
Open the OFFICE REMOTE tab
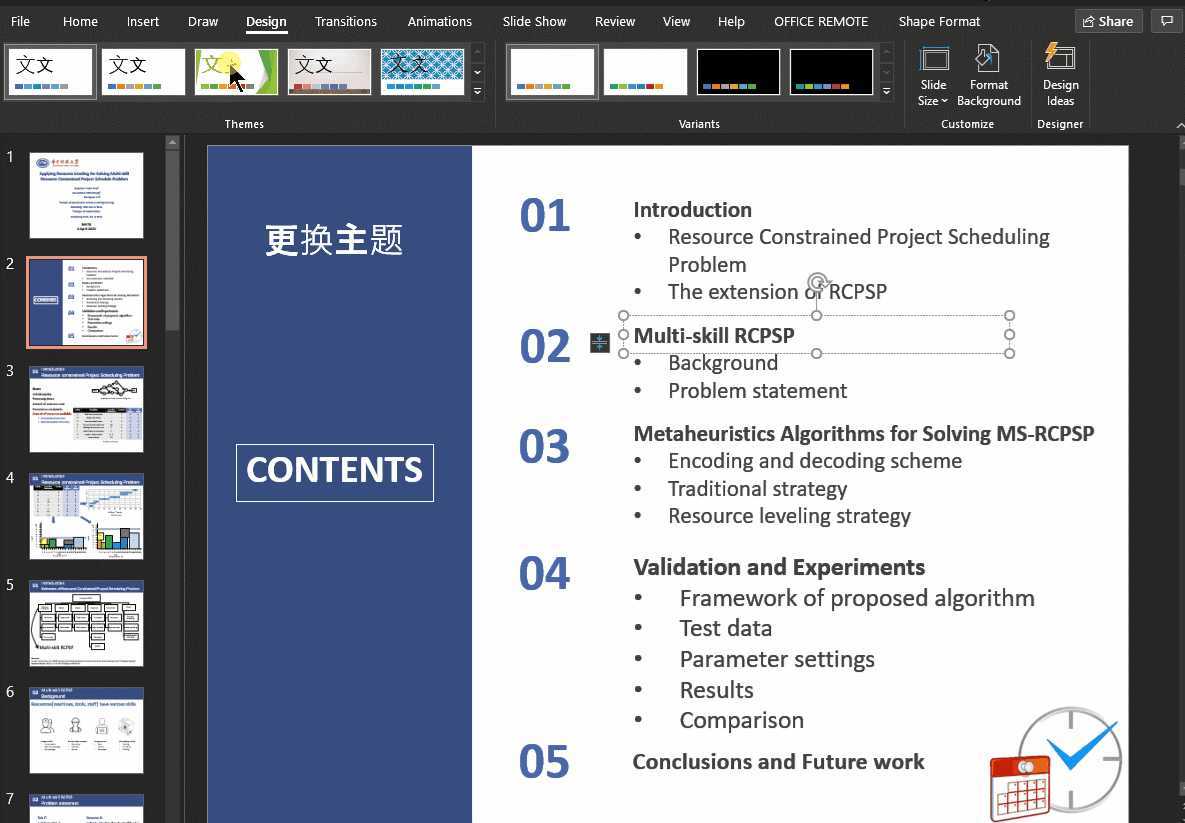(x=821, y=21)
